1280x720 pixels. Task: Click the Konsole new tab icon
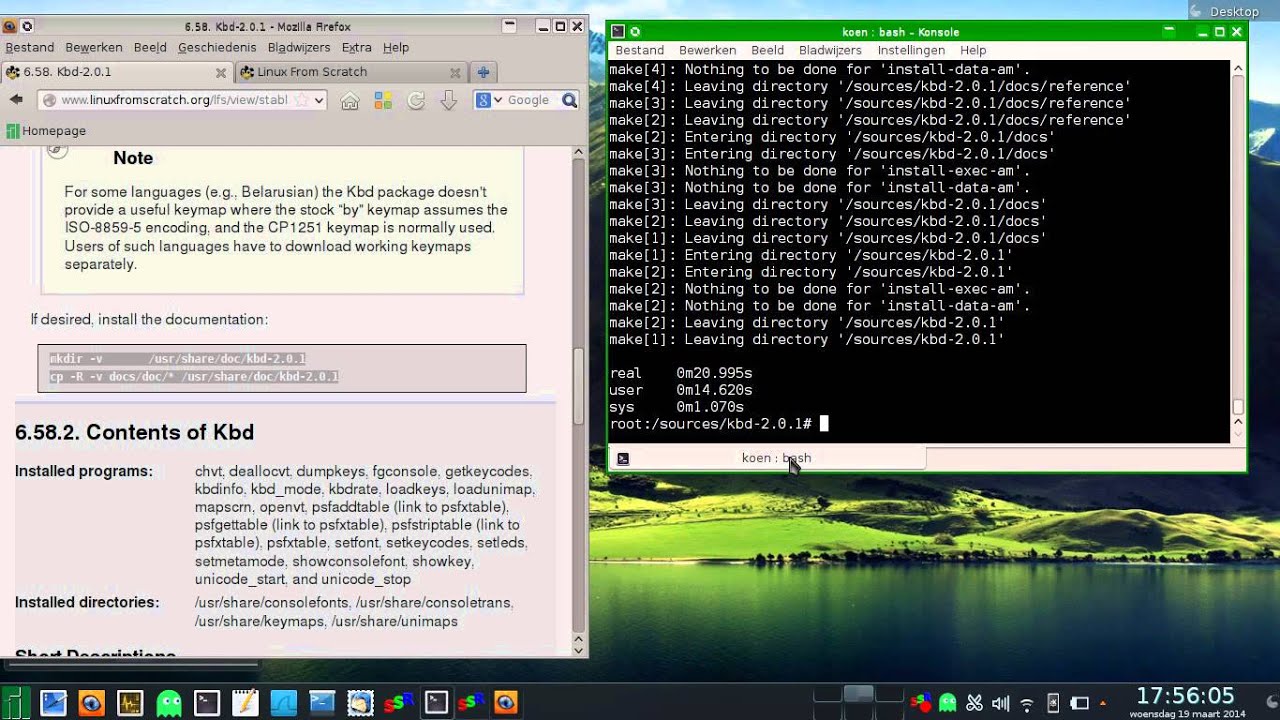(622, 458)
